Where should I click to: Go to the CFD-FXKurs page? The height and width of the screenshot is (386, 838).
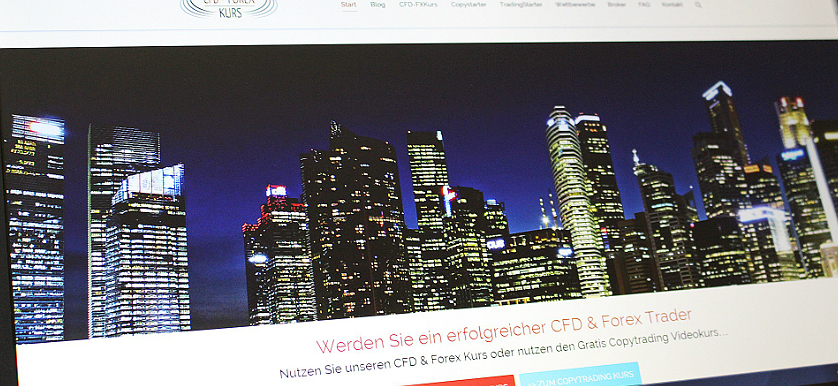(418, 4)
